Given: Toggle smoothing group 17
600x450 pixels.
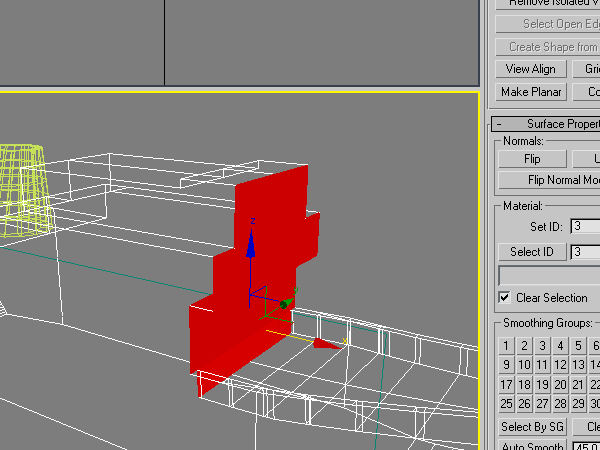Looking at the screenshot, I should coord(506,385).
